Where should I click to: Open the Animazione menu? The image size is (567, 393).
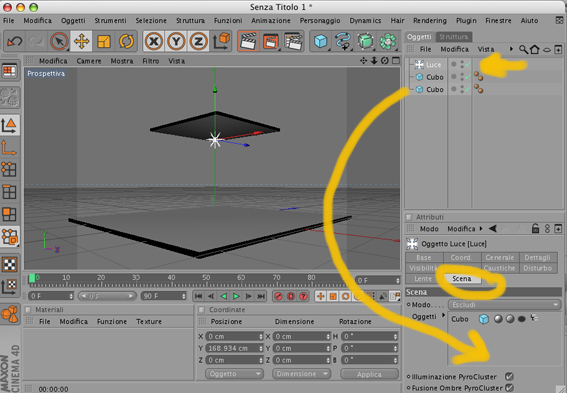click(271, 21)
